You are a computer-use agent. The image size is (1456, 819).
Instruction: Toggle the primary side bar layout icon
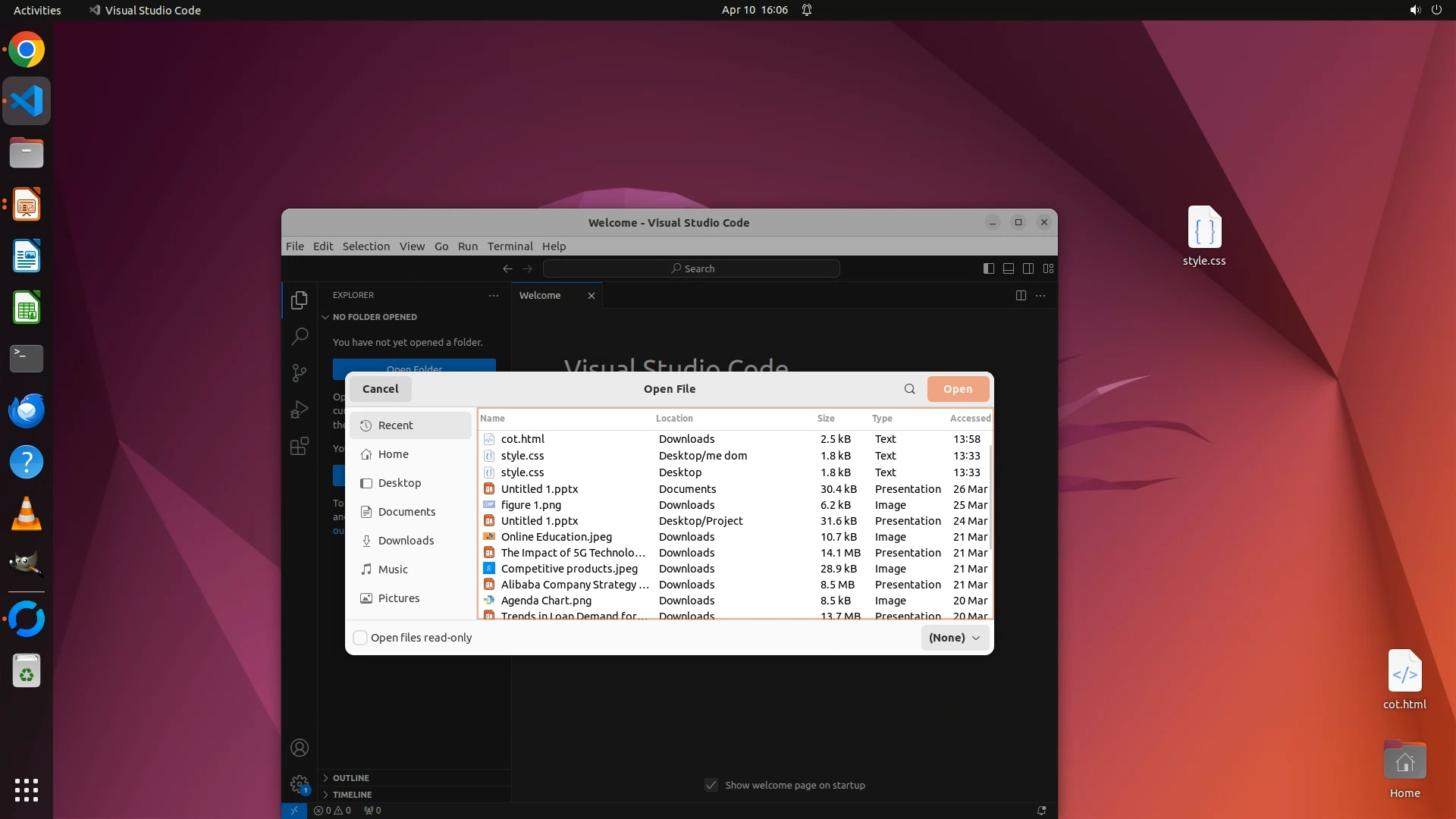click(988, 268)
